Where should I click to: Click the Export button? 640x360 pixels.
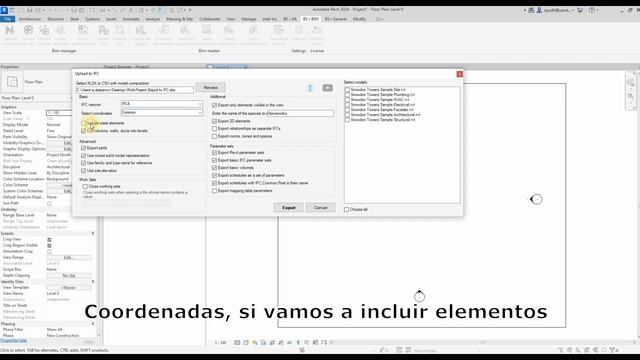289,208
